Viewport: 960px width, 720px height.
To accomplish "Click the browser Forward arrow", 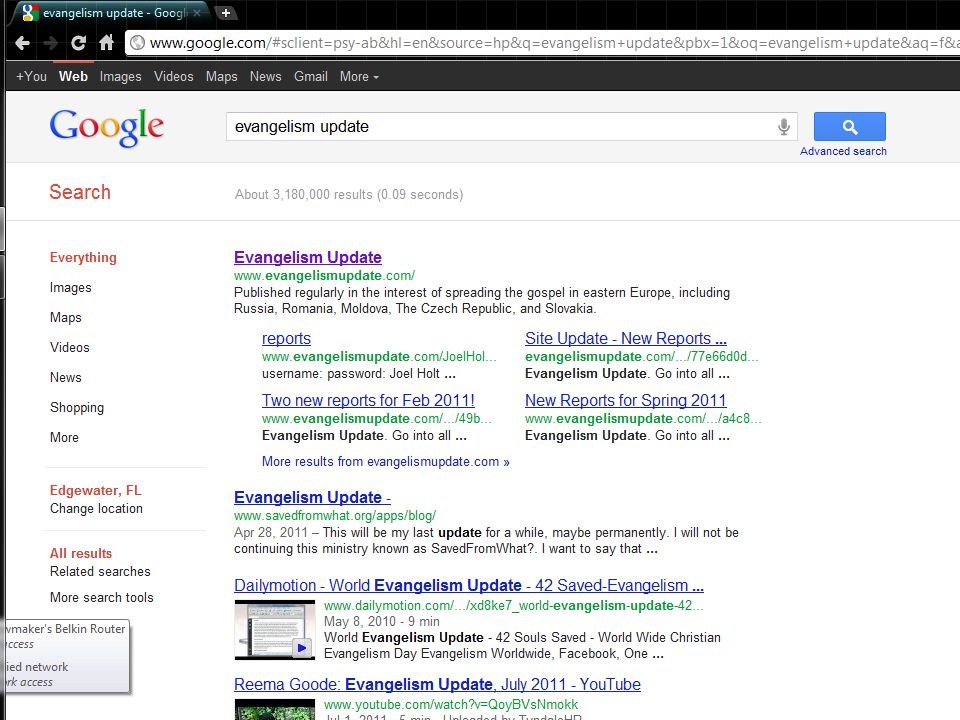I will tap(51, 43).
